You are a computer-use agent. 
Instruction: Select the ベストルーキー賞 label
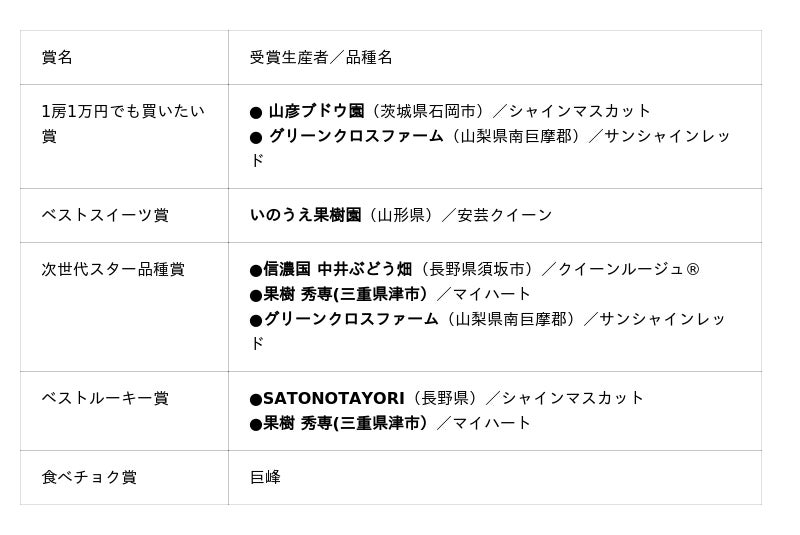click(x=105, y=398)
